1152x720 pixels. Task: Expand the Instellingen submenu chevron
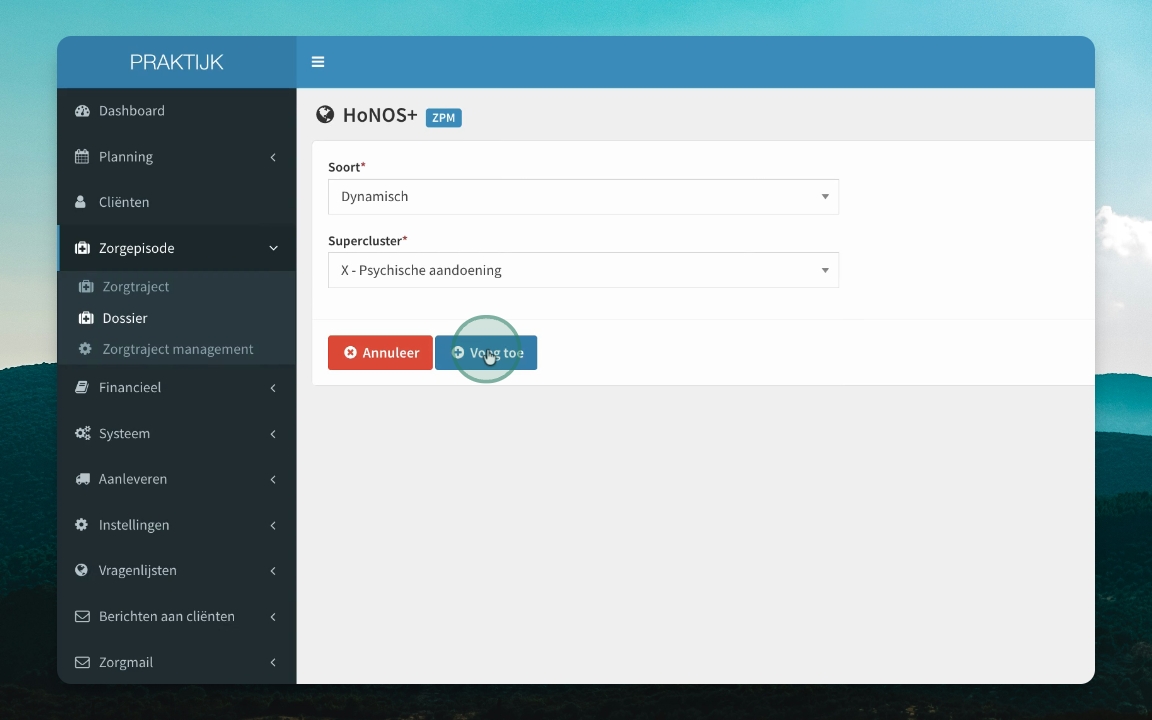pos(273,525)
